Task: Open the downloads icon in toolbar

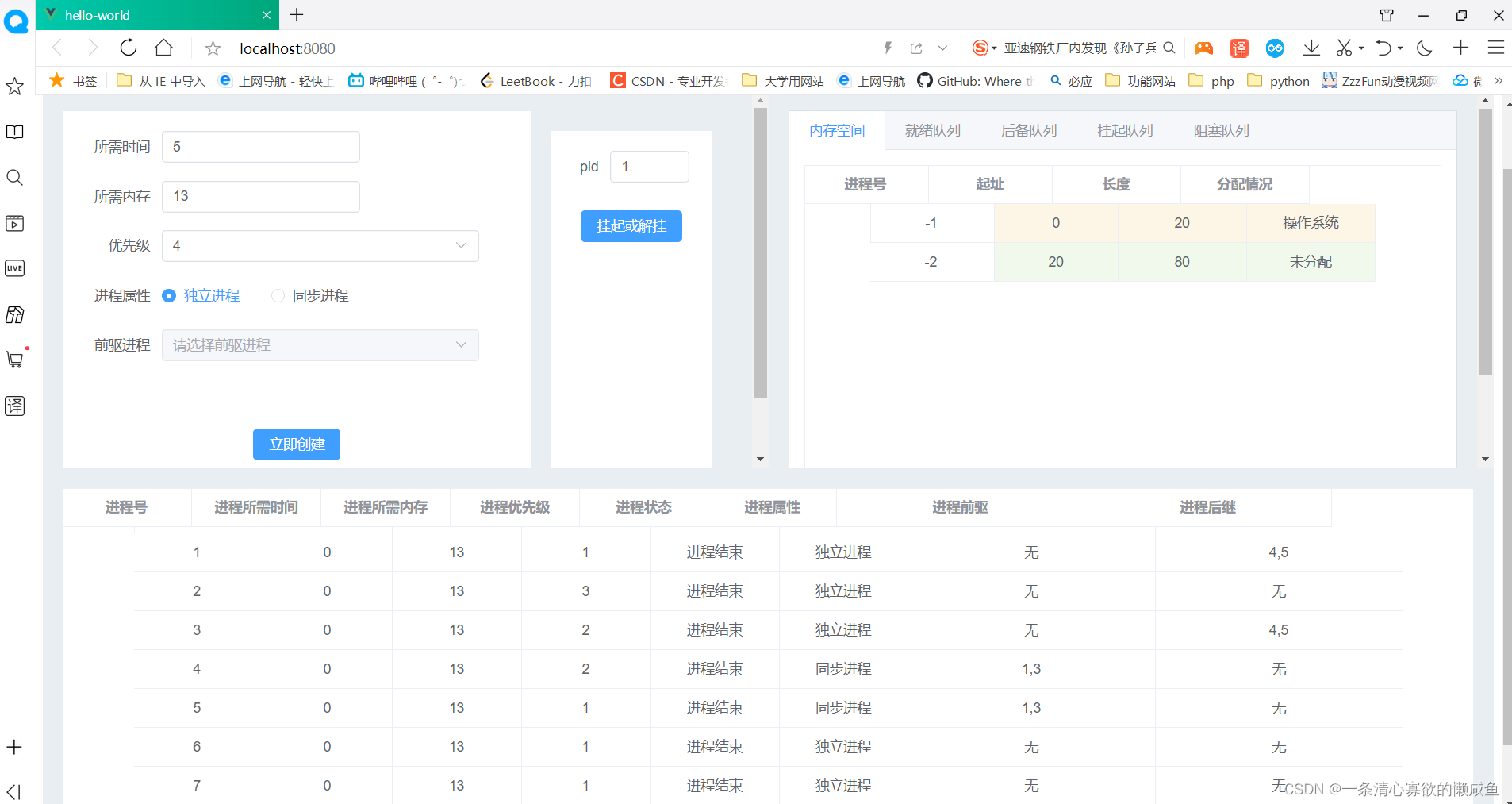Action: [1311, 48]
